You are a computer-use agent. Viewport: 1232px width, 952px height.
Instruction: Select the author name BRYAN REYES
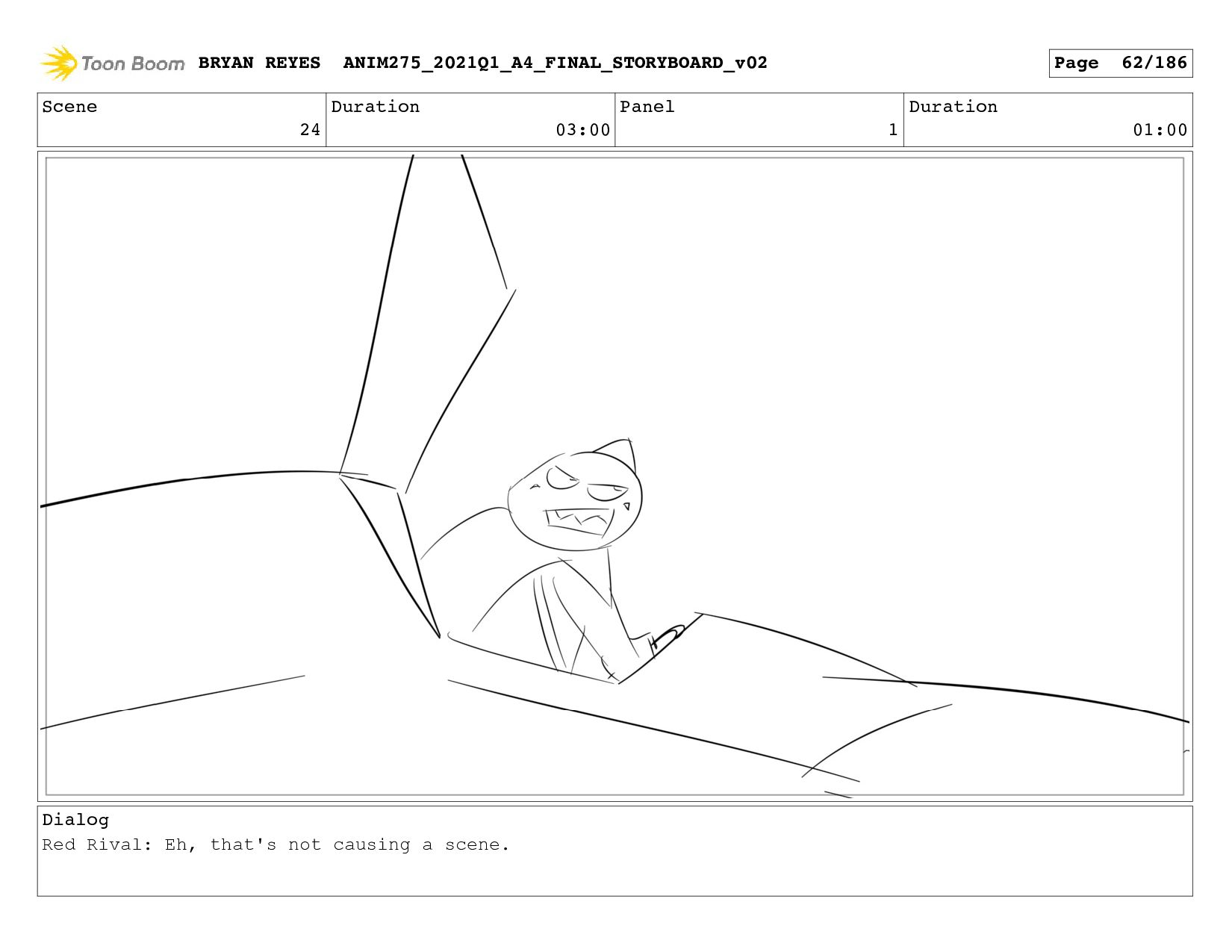259,63
